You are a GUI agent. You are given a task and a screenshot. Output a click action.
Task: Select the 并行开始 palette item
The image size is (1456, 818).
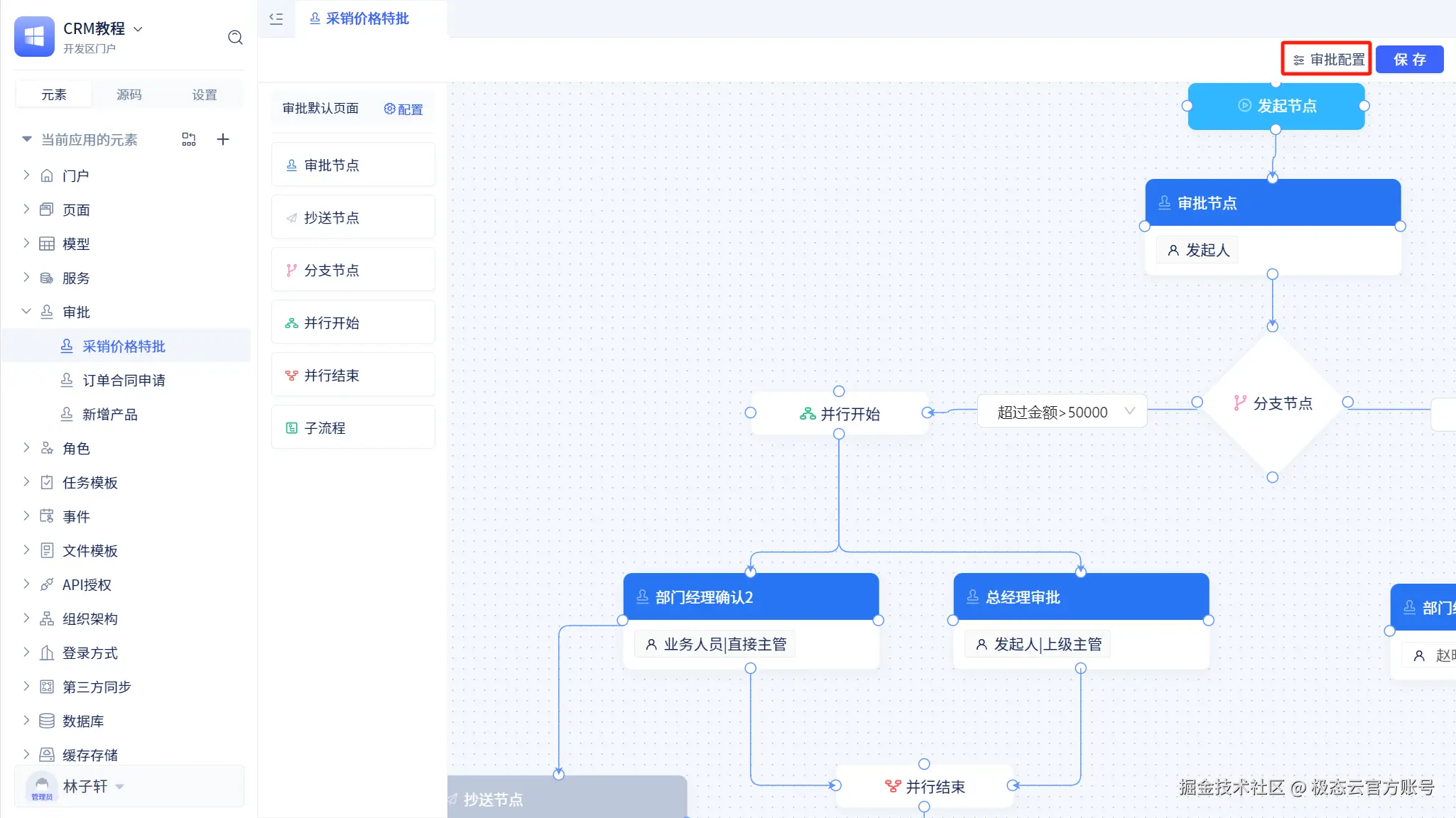tap(353, 323)
